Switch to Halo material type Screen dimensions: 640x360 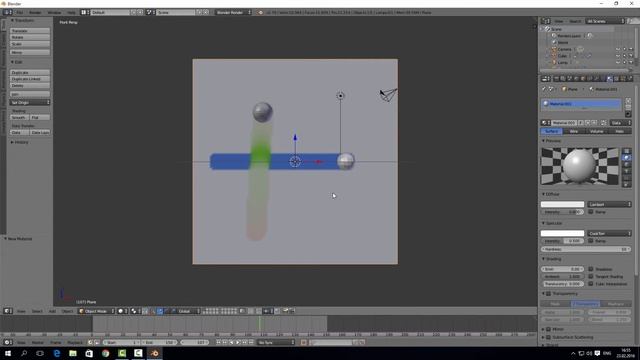tap(620, 131)
